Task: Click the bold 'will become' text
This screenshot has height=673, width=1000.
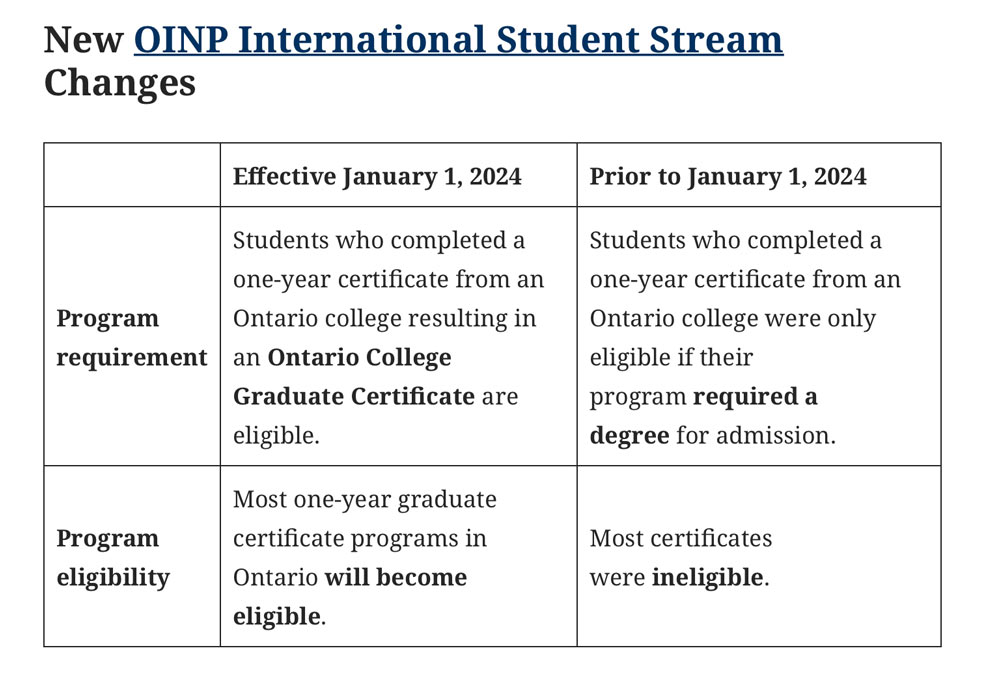Action: tap(395, 577)
